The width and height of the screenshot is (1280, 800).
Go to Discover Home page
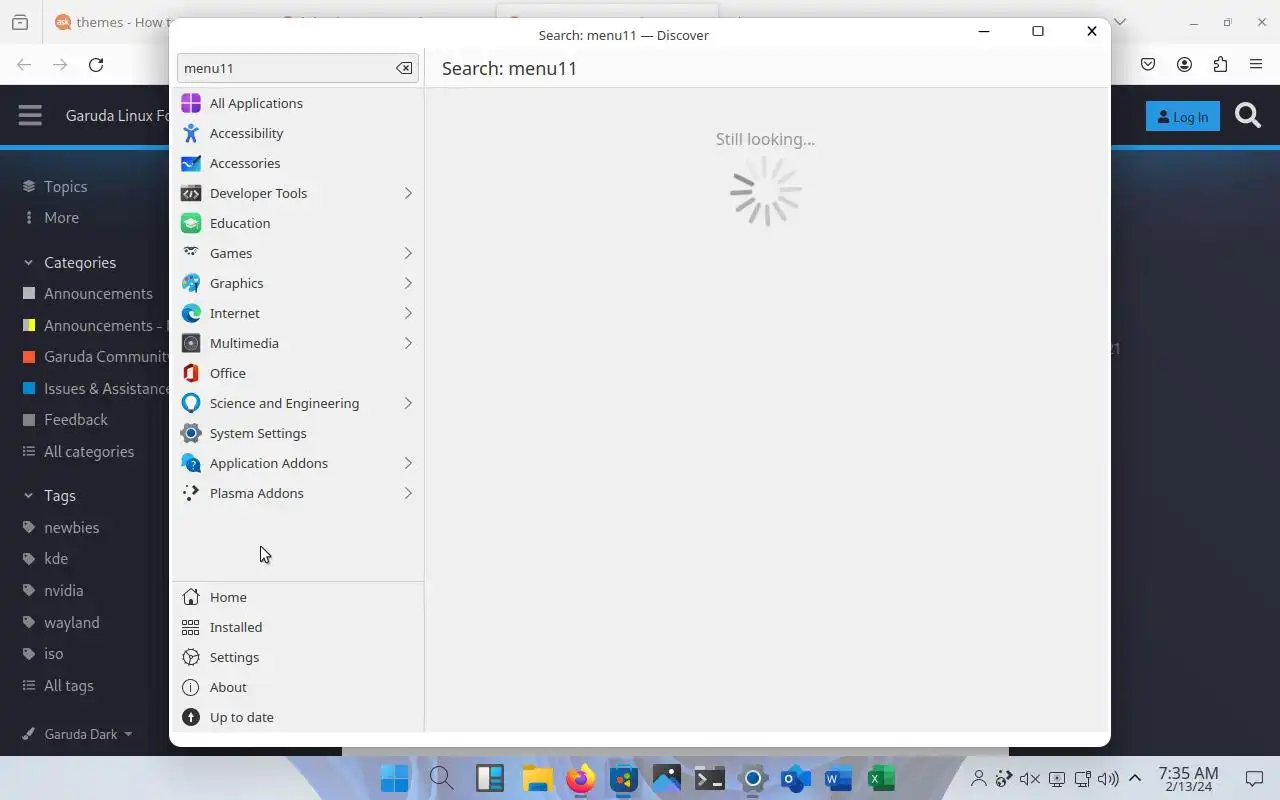coord(298,597)
